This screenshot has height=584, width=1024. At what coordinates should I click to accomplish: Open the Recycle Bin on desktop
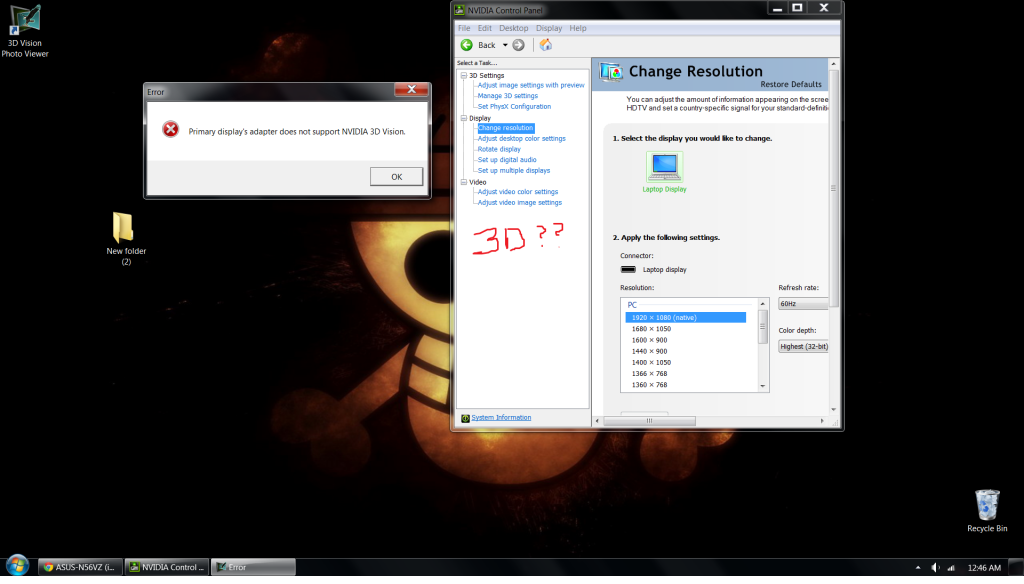986,503
